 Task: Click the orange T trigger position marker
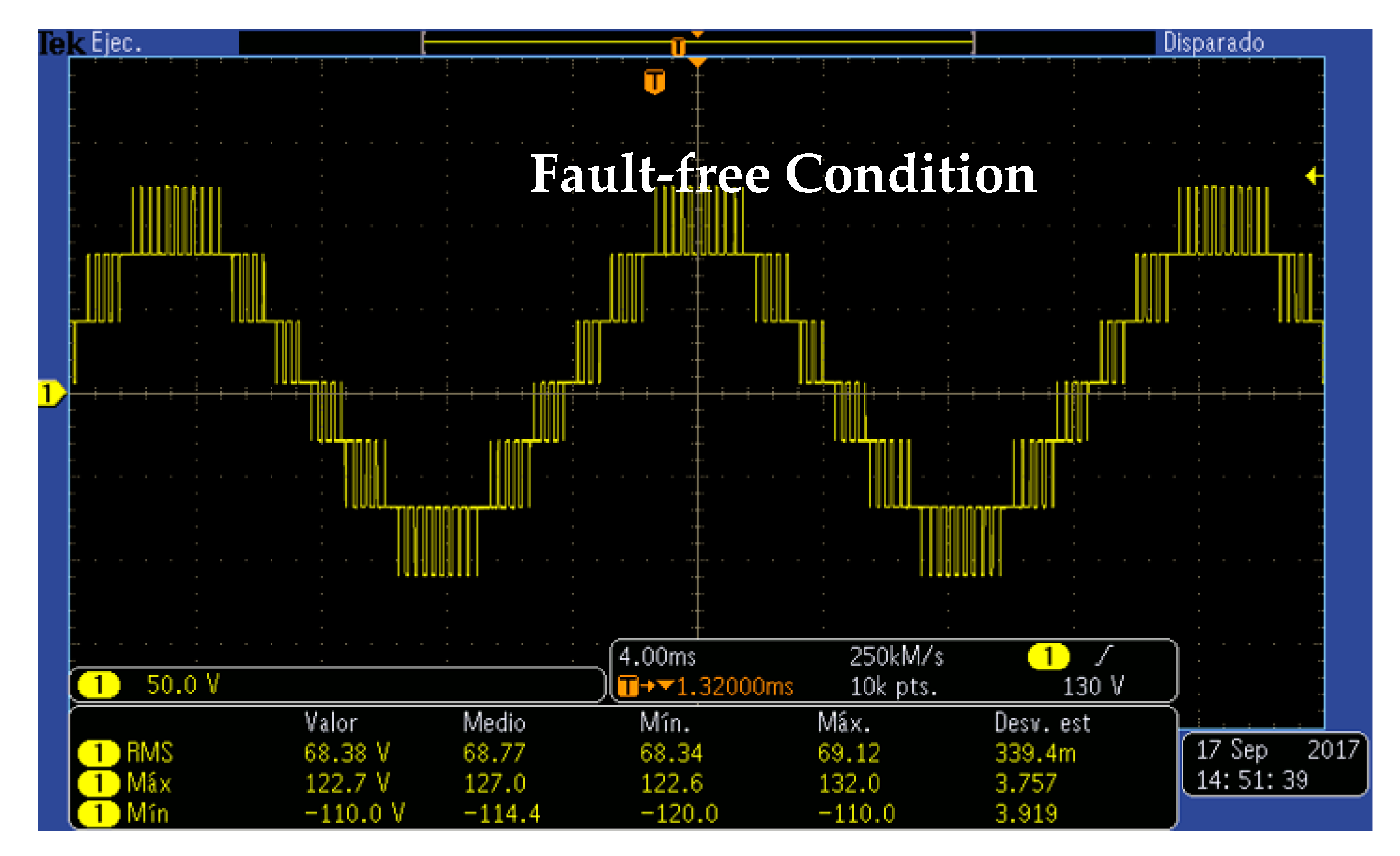654,82
